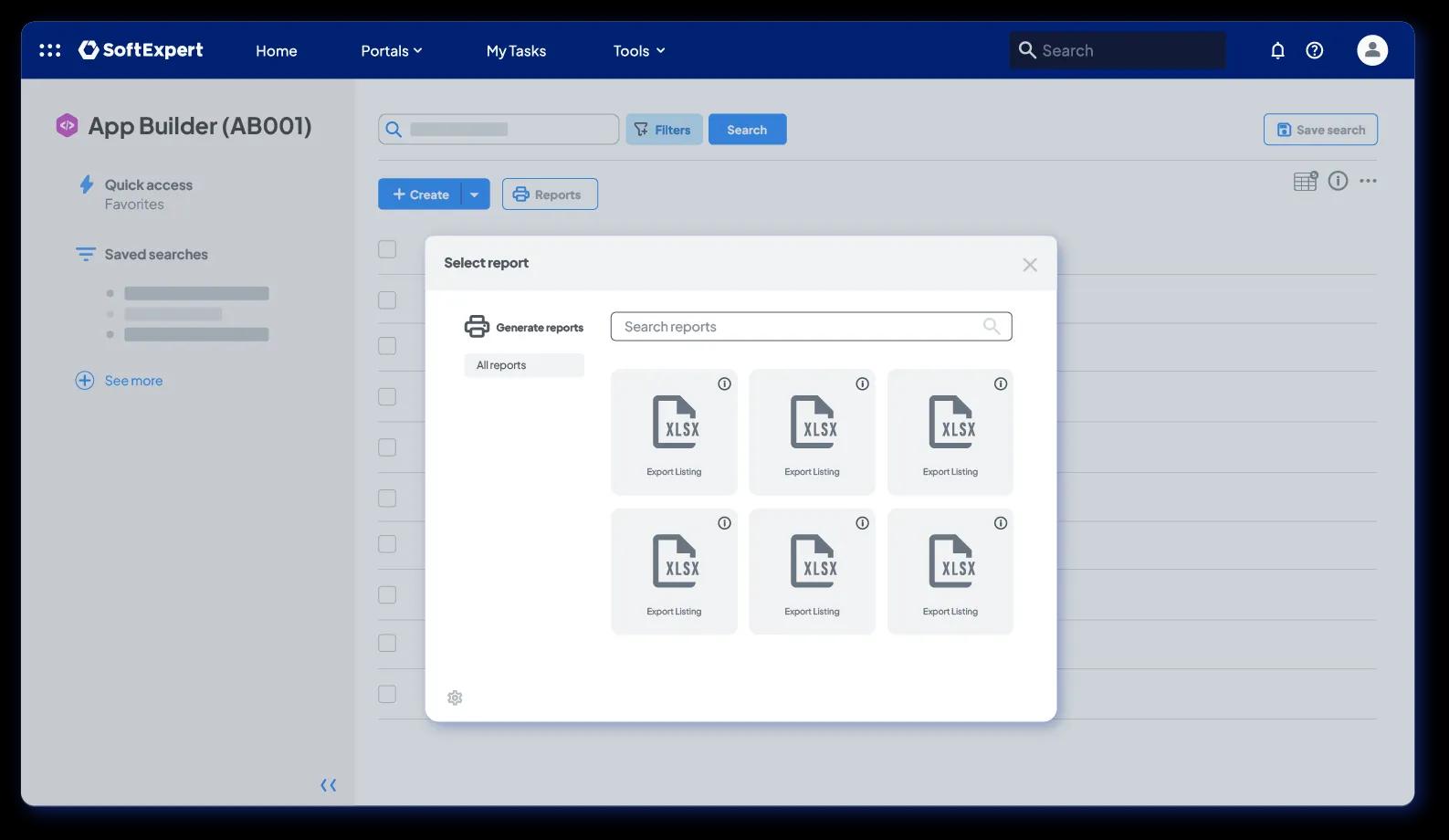Viewport: 1449px width, 840px height.
Task: Click the Search reports input field
Action: coord(811,327)
